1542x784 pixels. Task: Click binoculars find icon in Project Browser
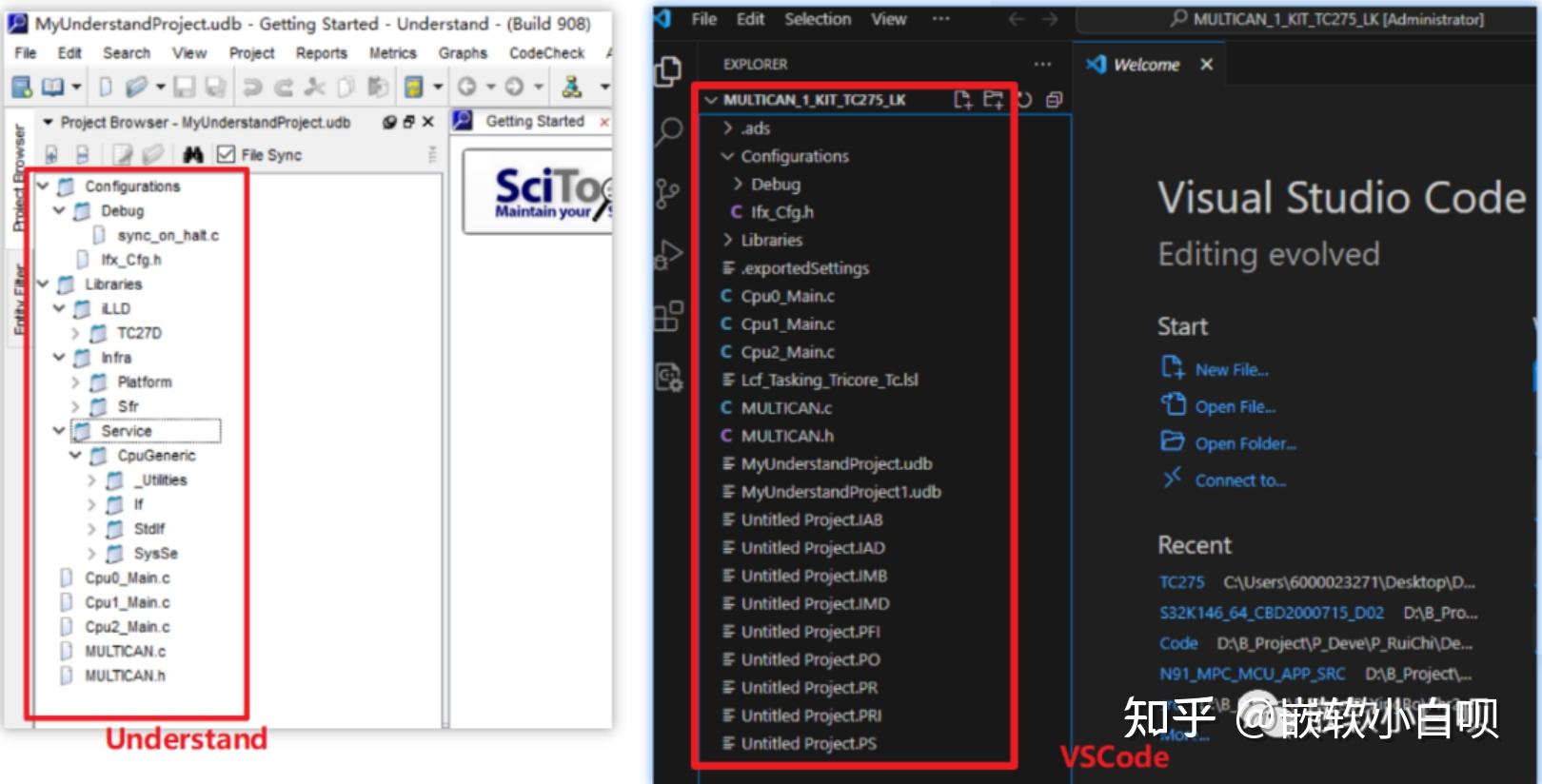[x=193, y=154]
